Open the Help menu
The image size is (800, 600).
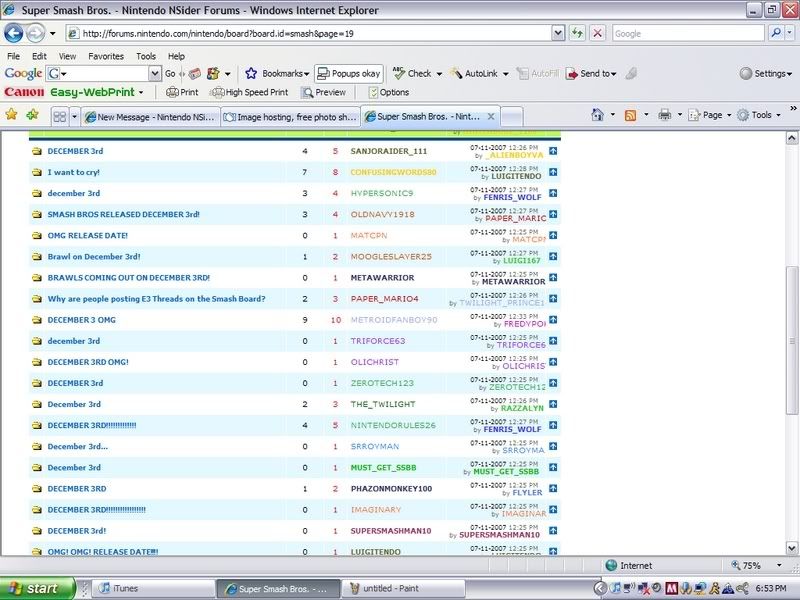coord(177,56)
